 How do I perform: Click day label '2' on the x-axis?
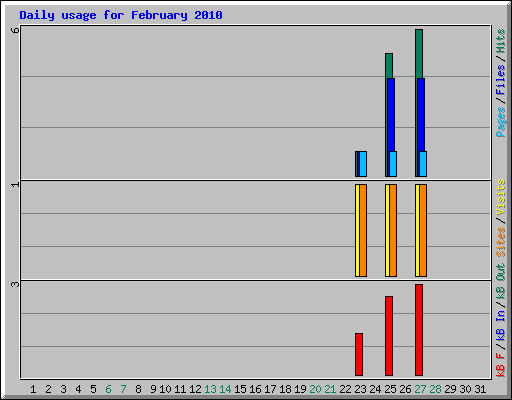tap(48, 389)
